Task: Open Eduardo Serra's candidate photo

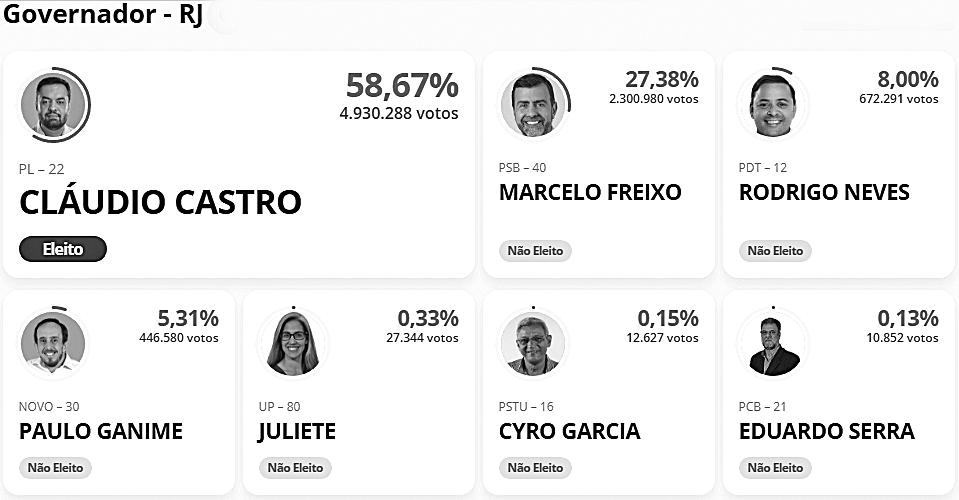Action: [x=773, y=342]
